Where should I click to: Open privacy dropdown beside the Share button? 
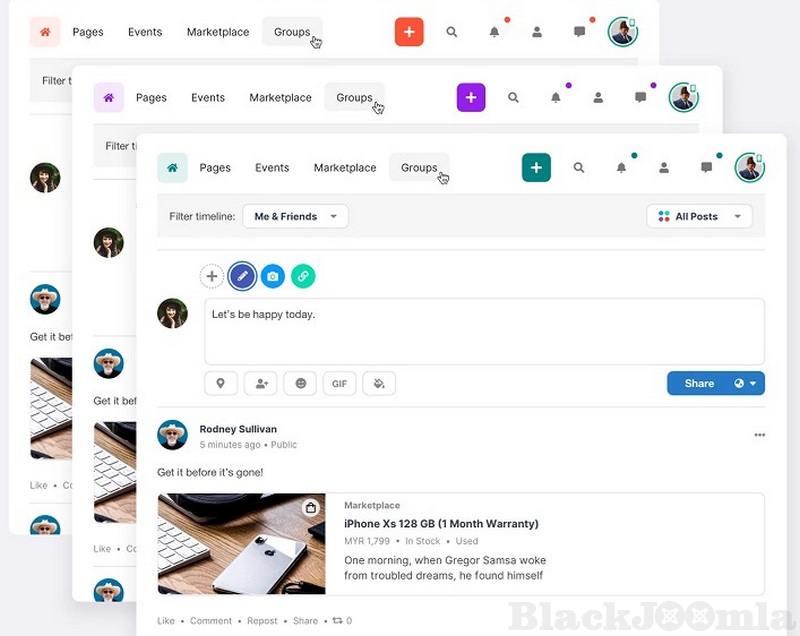747,383
